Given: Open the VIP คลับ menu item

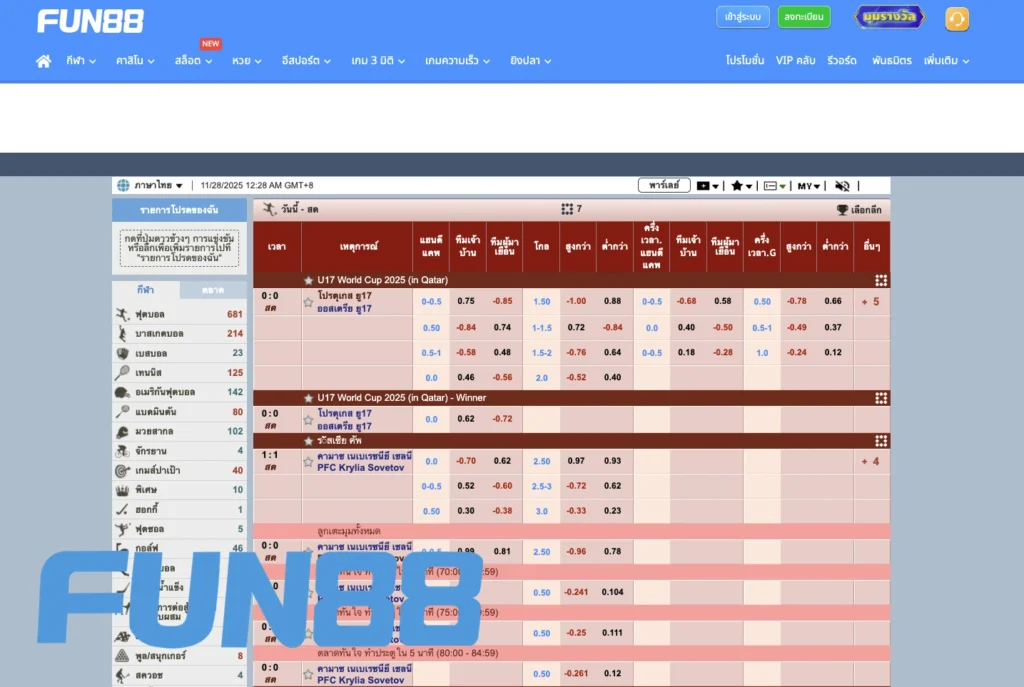Looking at the screenshot, I should coord(795,61).
